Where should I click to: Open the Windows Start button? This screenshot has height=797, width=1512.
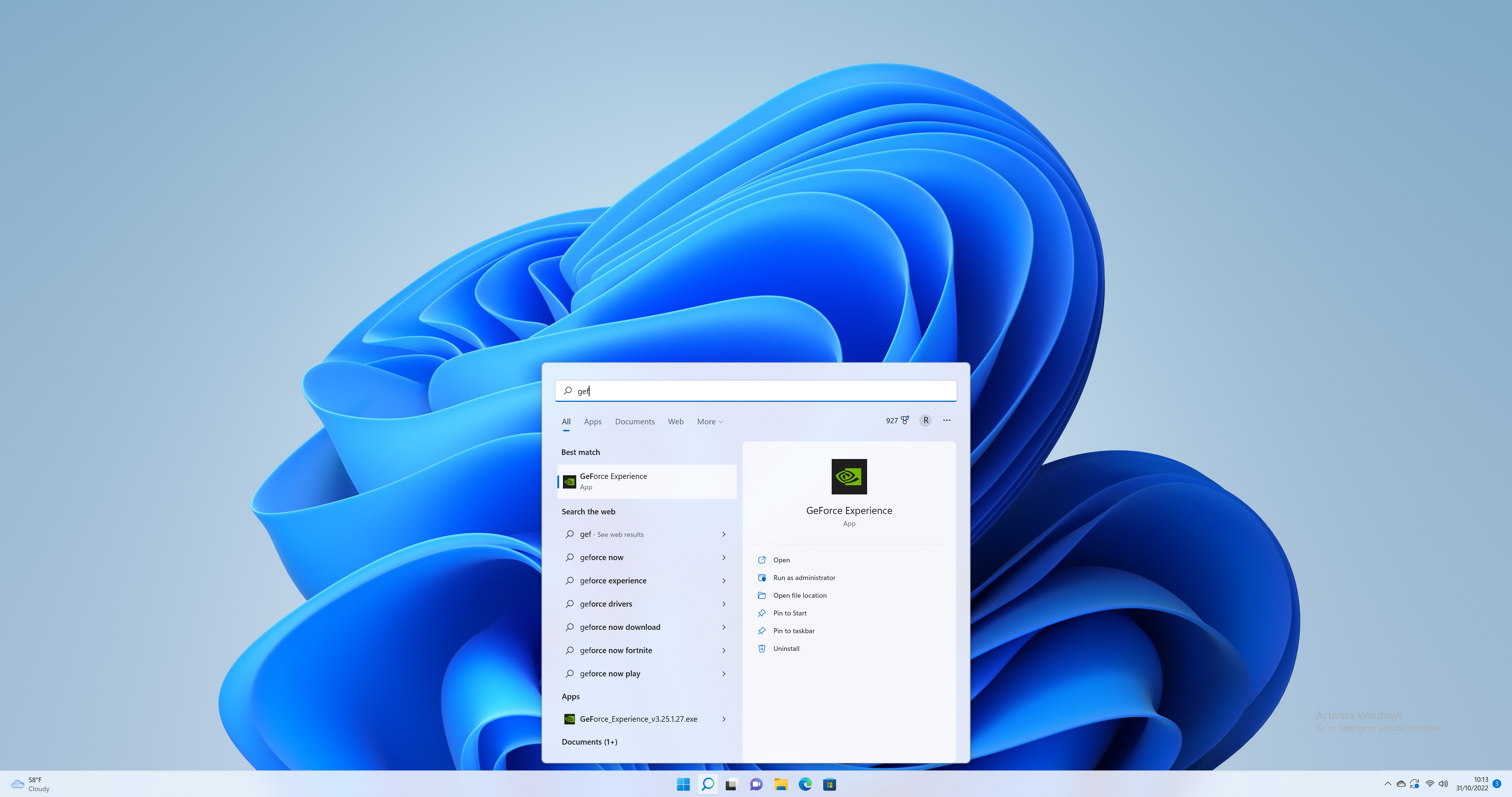[683, 784]
